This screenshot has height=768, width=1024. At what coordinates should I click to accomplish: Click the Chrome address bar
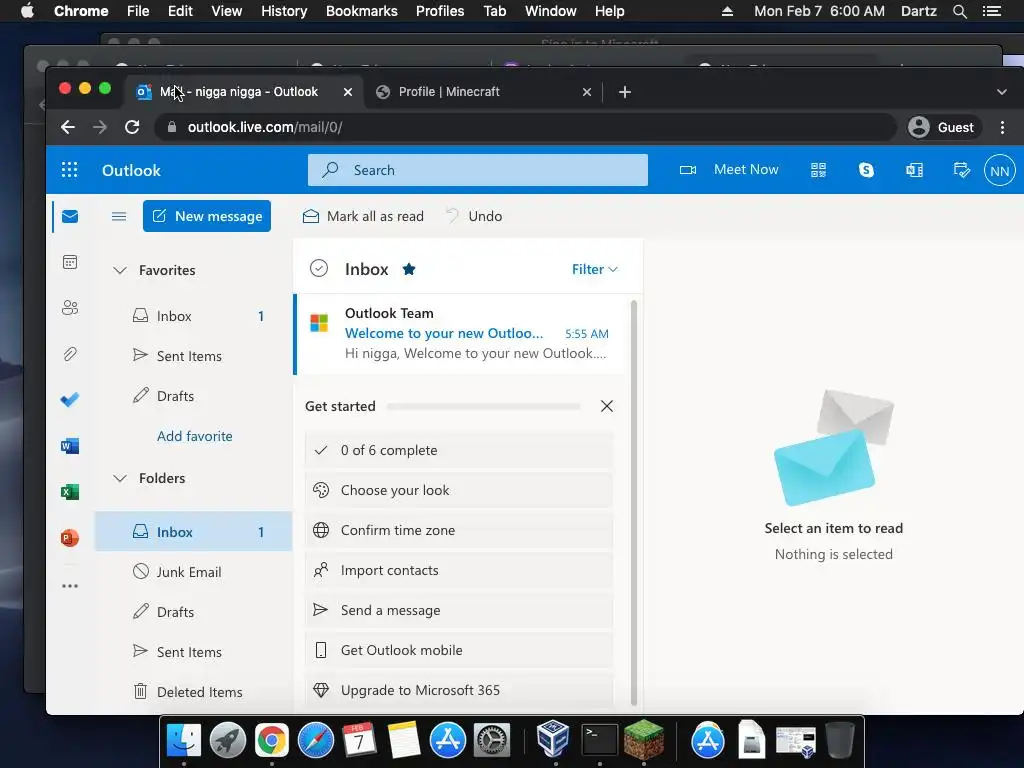pos(526,127)
